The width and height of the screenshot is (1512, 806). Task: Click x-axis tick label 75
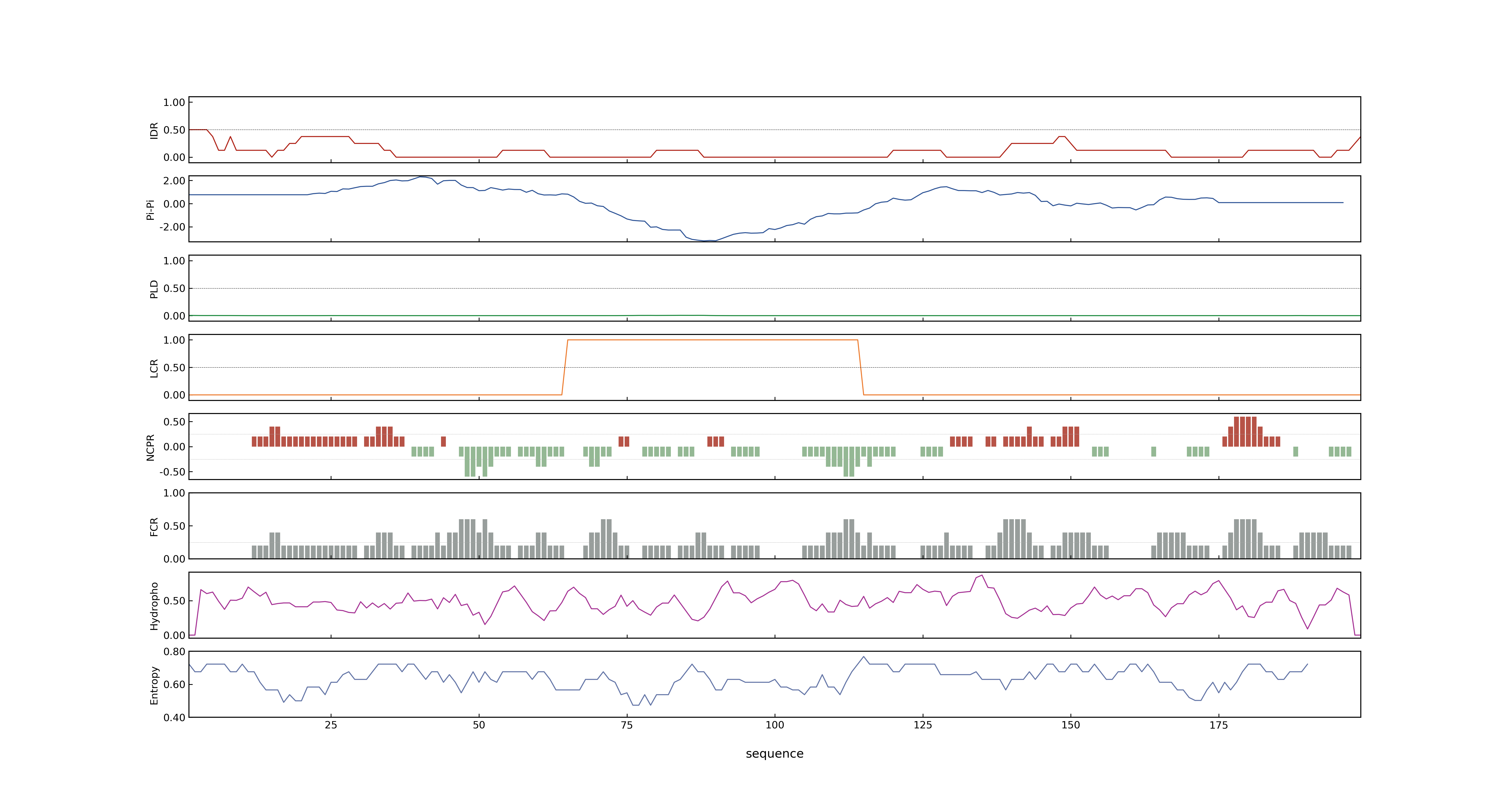coord(627,726)
